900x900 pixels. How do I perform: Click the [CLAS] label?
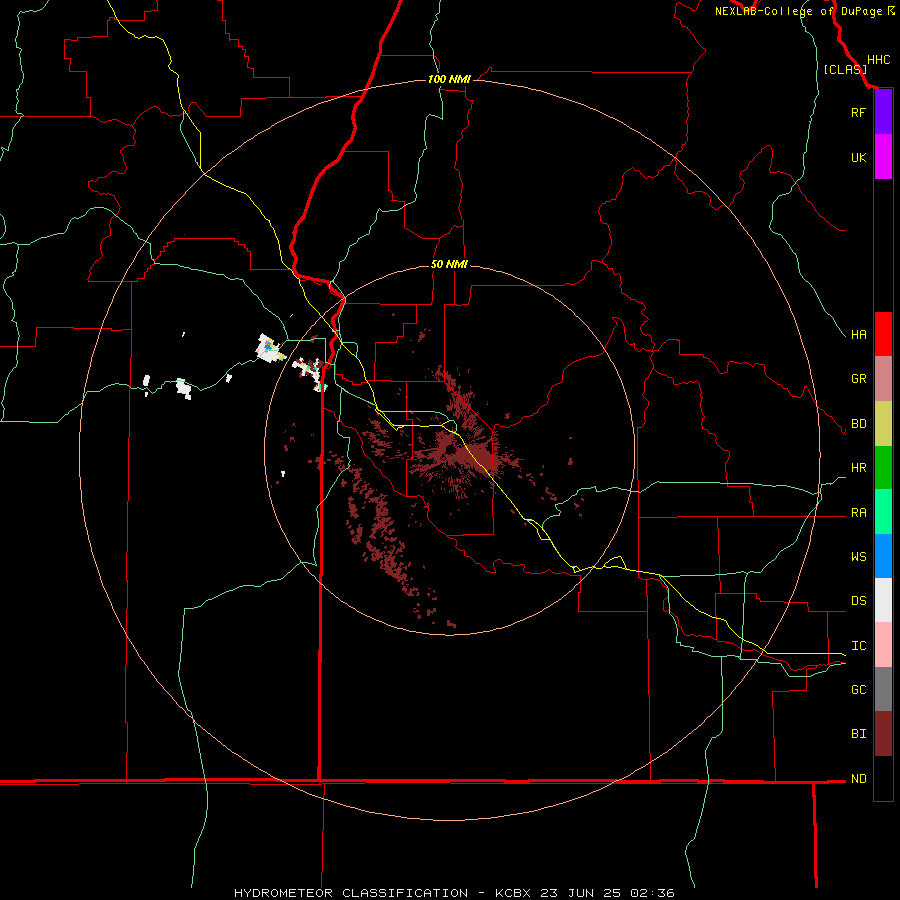click(x=845, y=69)
